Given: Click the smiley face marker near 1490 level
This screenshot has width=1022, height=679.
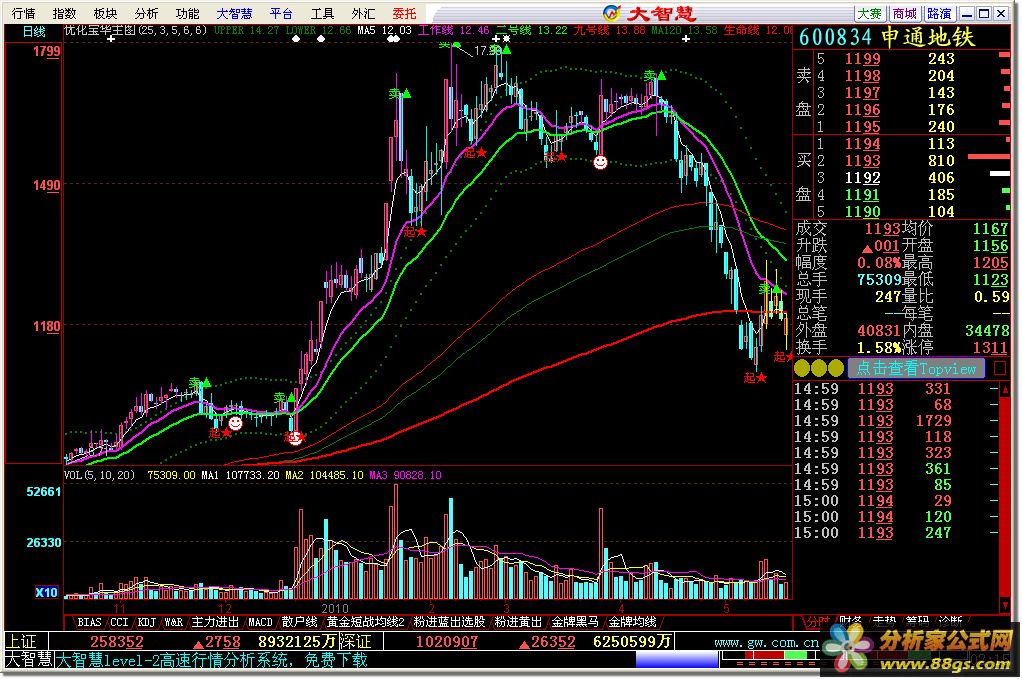Looking at the screenshot, I should click(600, 162).
